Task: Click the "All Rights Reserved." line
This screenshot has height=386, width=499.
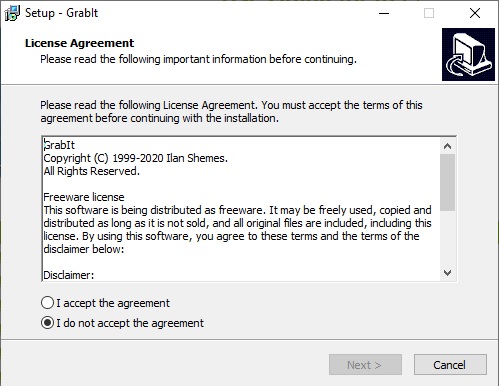Action: point(91,171)
